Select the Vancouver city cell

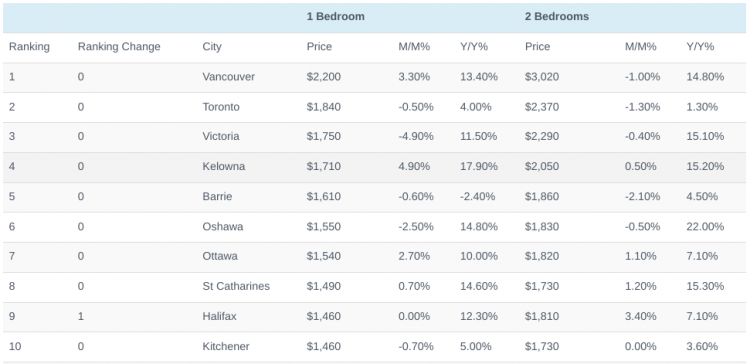229,77
